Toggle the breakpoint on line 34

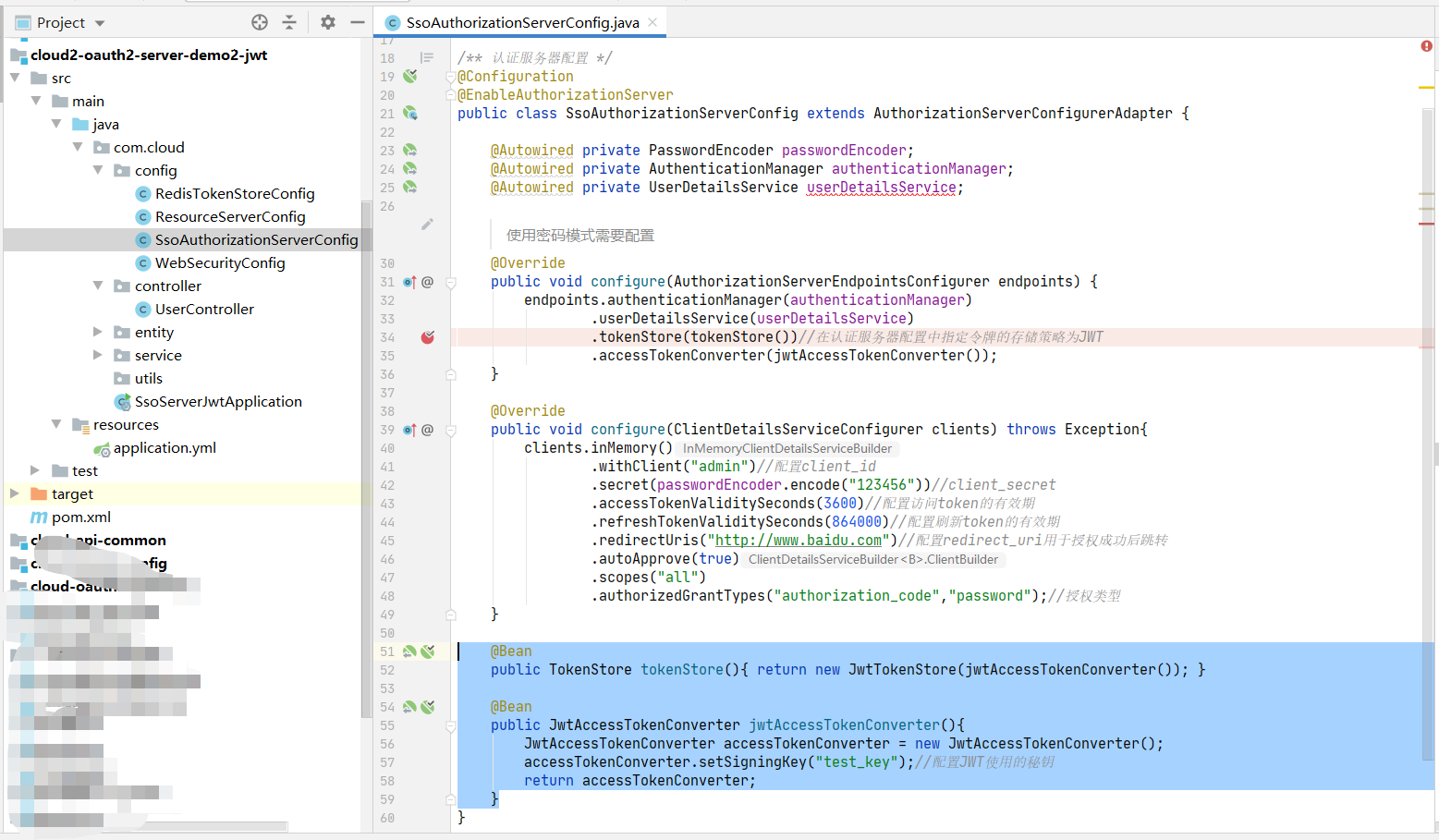[x=427, y=337]
